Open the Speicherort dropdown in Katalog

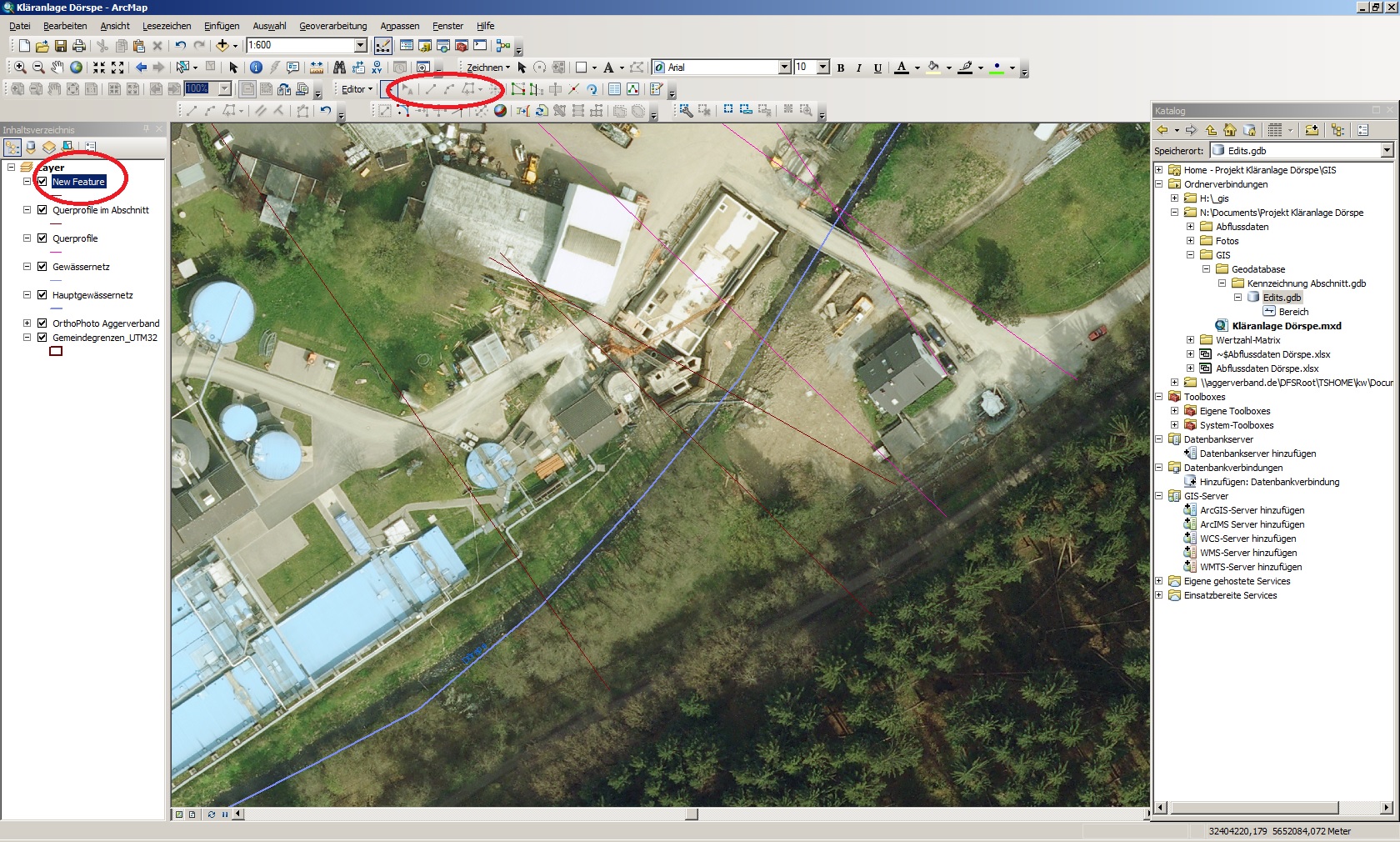click(1385, 151)
